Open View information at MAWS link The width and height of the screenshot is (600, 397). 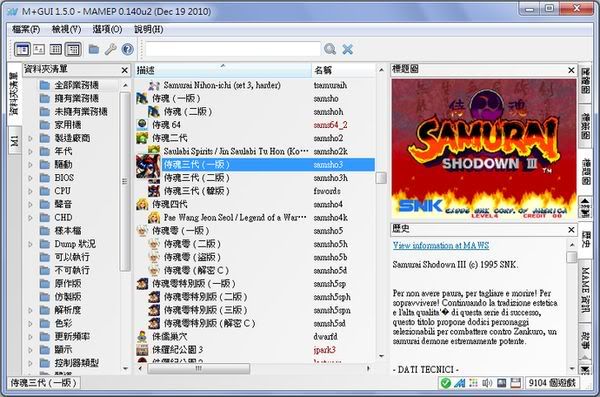pos(441,245)
